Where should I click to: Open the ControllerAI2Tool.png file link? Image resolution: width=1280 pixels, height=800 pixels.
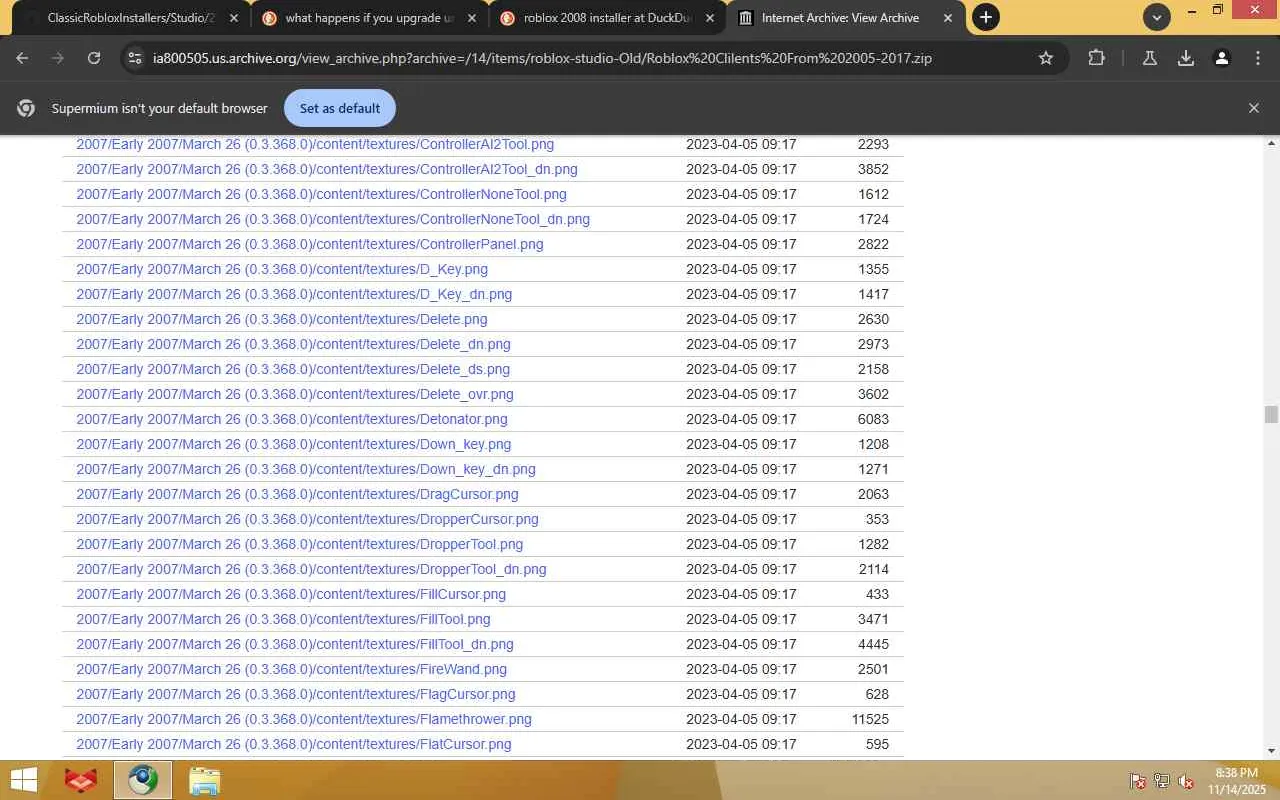click(x=315, y=144)
